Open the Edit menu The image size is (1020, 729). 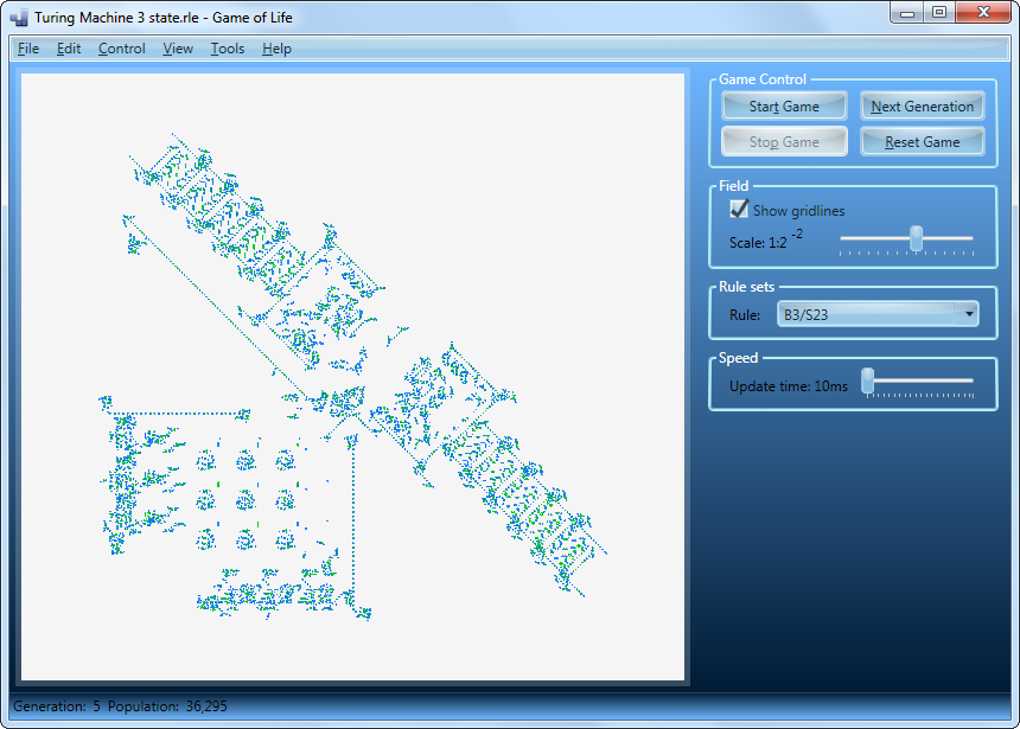point(68,49)
